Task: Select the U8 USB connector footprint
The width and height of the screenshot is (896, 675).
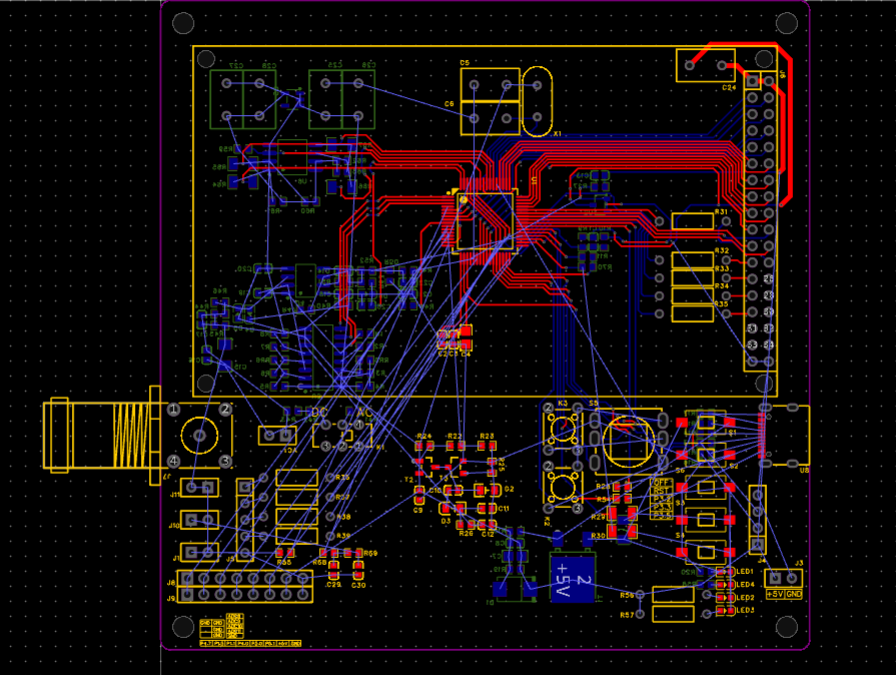Action: [784, 436]
